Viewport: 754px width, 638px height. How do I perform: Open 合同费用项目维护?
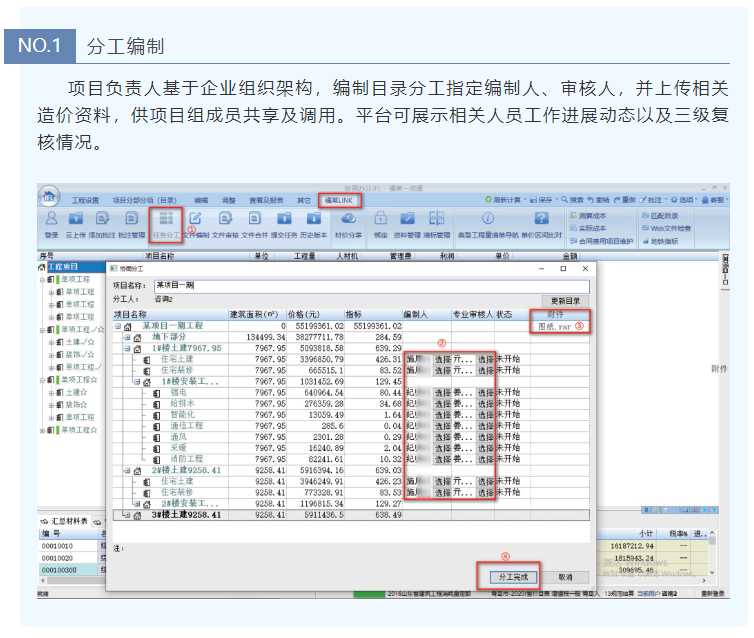pos(602,241)
